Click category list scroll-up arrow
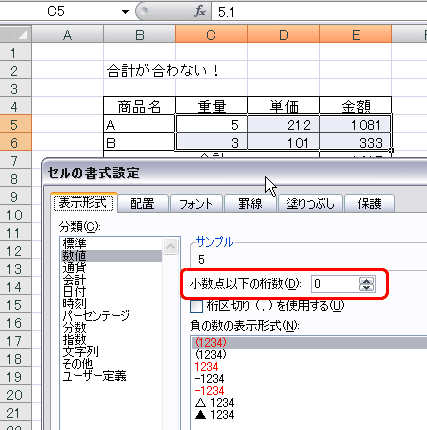Viewport: 427px width, 430px height. [171, 247]
